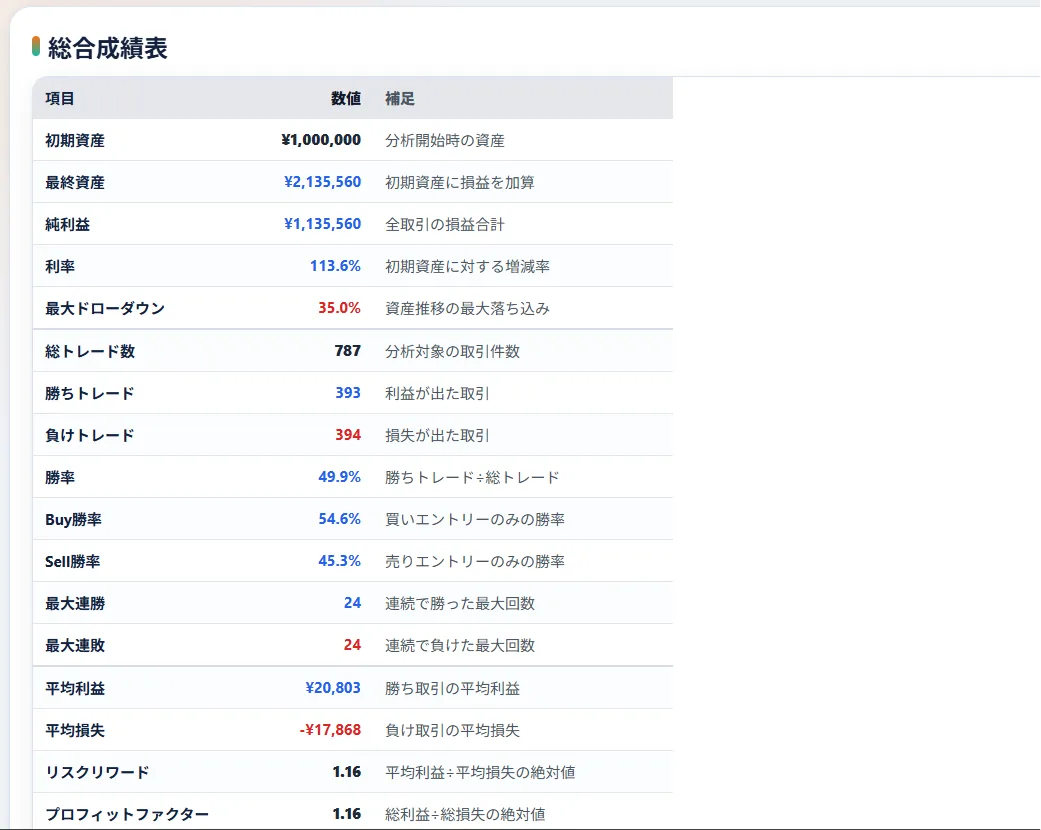Click the 総合成績表 heading
Viewport: 1041px width, 830px height.
(x=108, y=48)
